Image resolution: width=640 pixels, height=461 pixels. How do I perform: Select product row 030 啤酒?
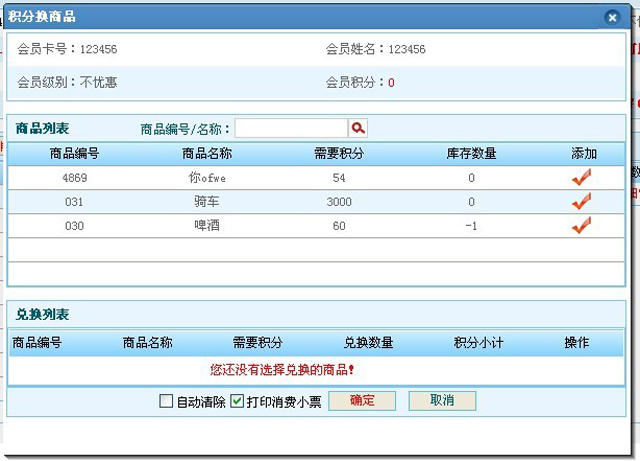[207, 226]
